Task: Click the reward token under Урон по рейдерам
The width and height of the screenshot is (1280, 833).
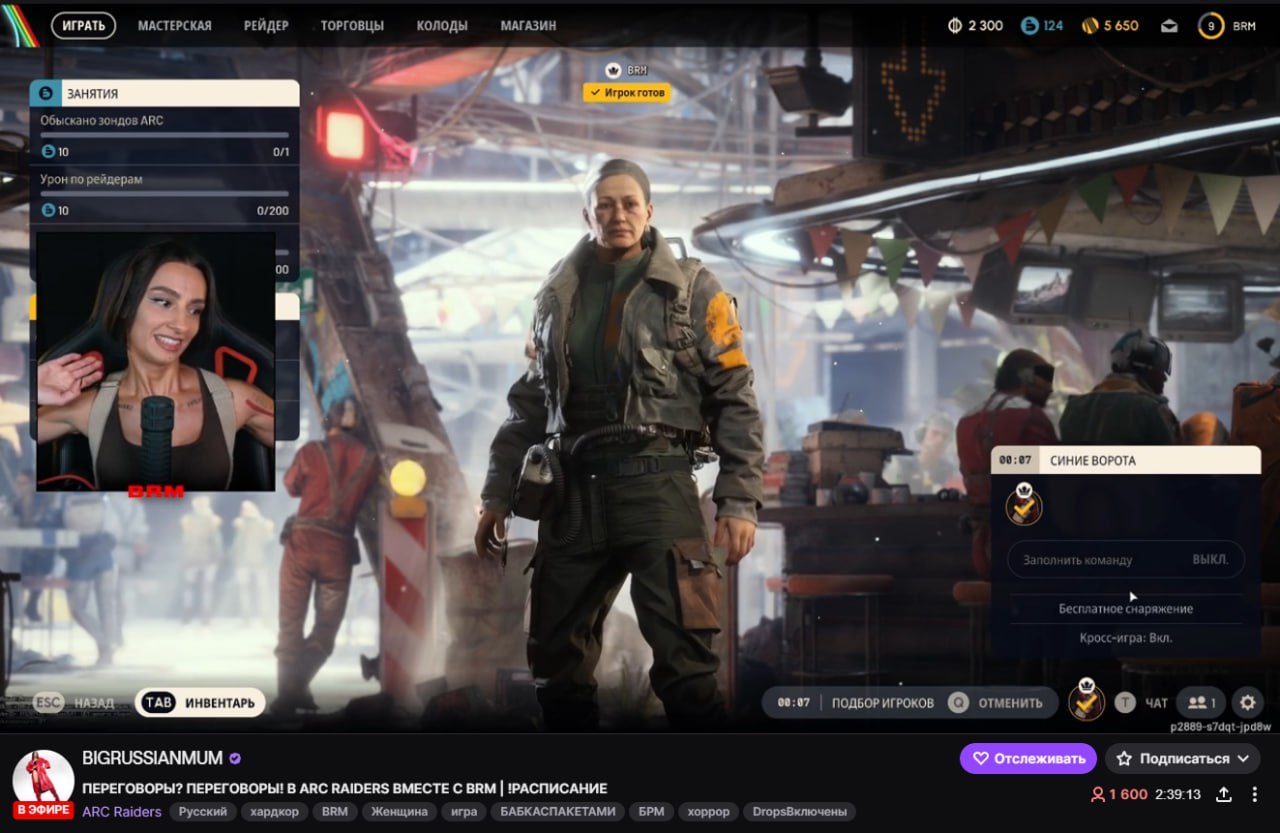Action: click(x=47, y=211)
